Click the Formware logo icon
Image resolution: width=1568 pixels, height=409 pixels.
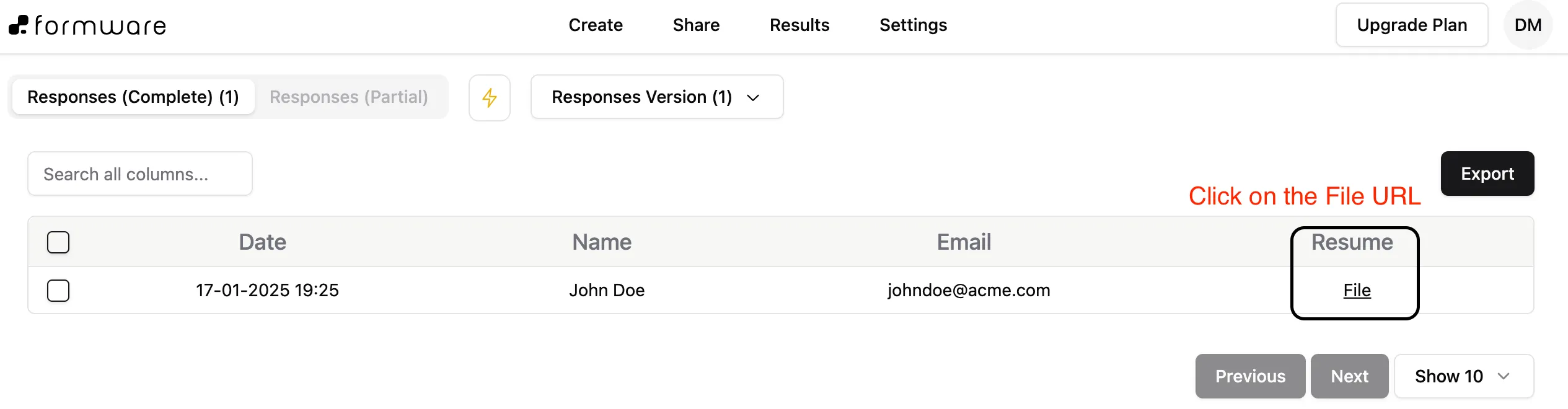click(x=19, y=25)
